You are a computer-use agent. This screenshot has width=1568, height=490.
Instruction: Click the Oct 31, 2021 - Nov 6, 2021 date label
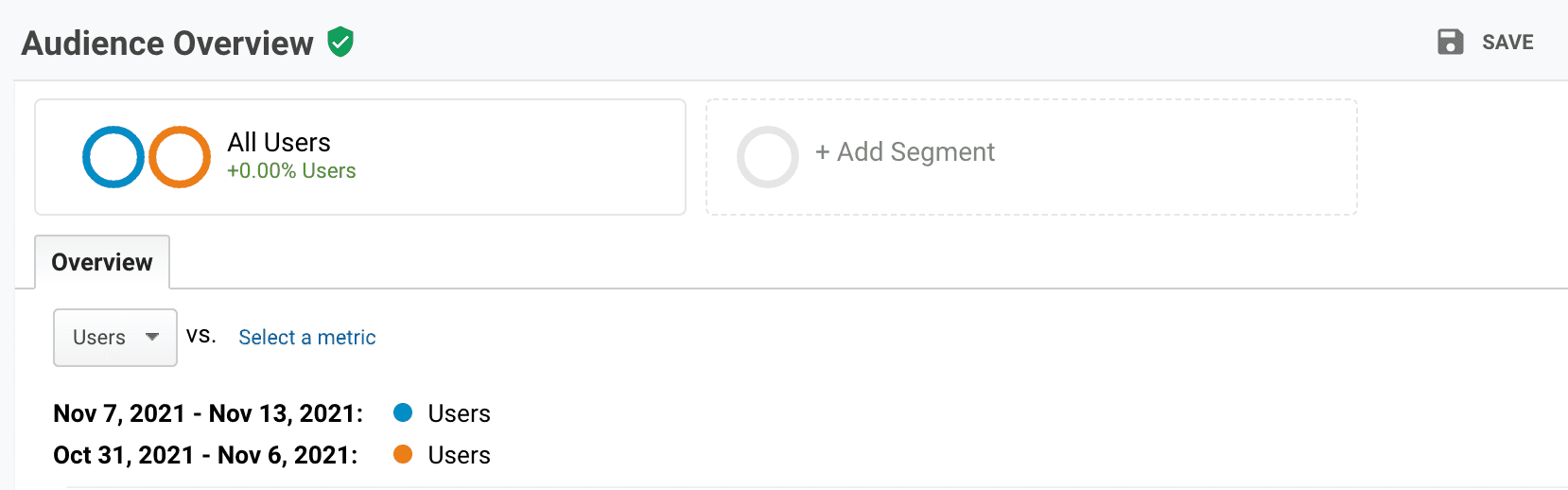pyautogui.click(x=205, y=455)
